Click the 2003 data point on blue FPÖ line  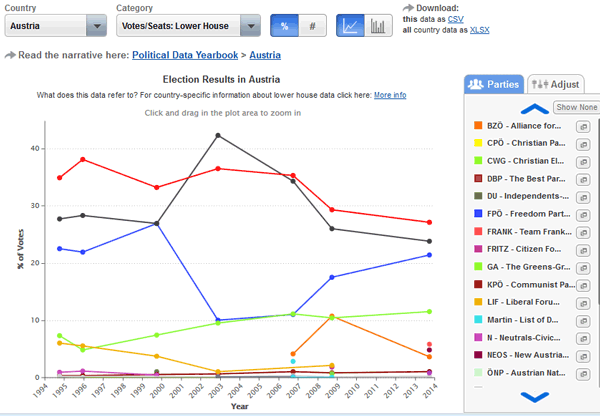pyautogui.click(x=218, y=320)
